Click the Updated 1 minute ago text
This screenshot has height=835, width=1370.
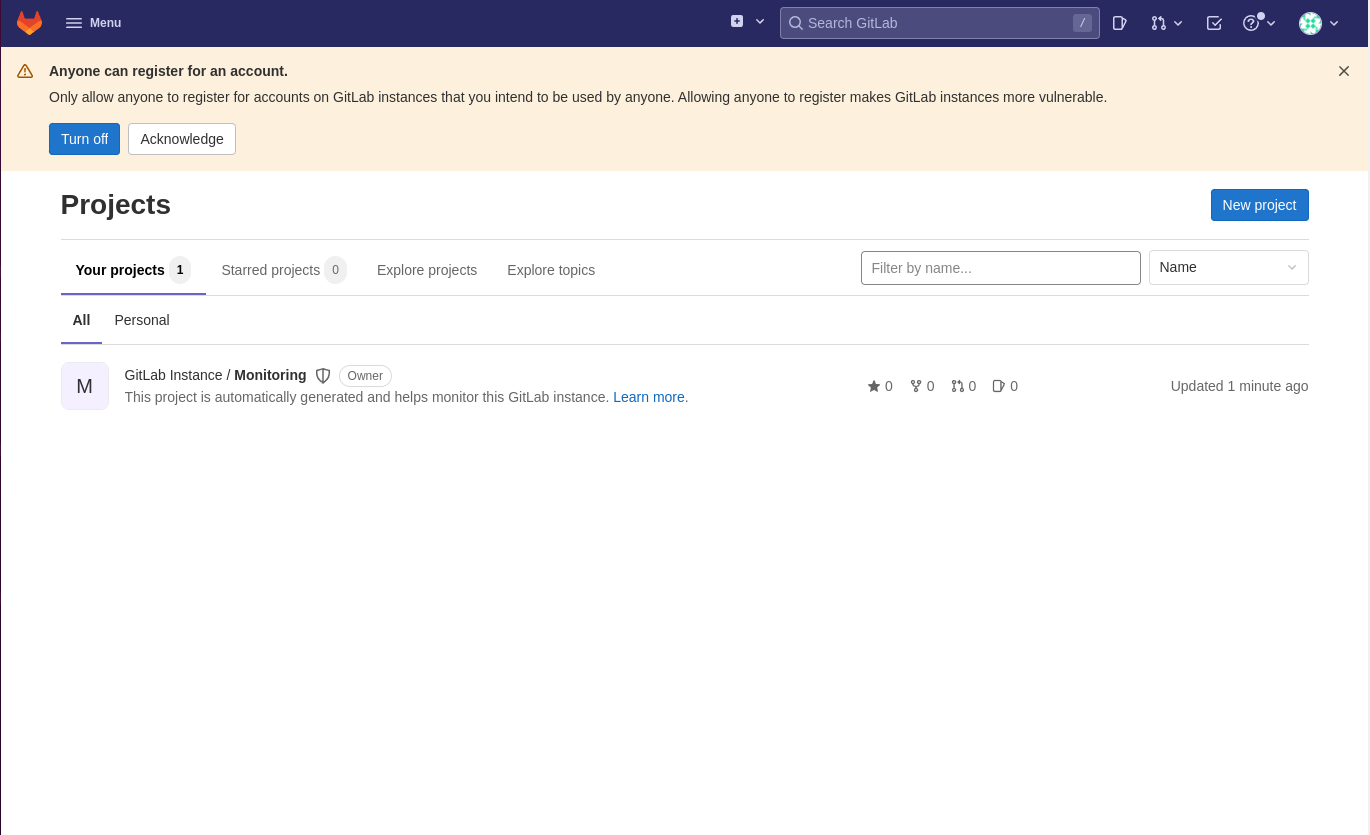coord(1239,386)
